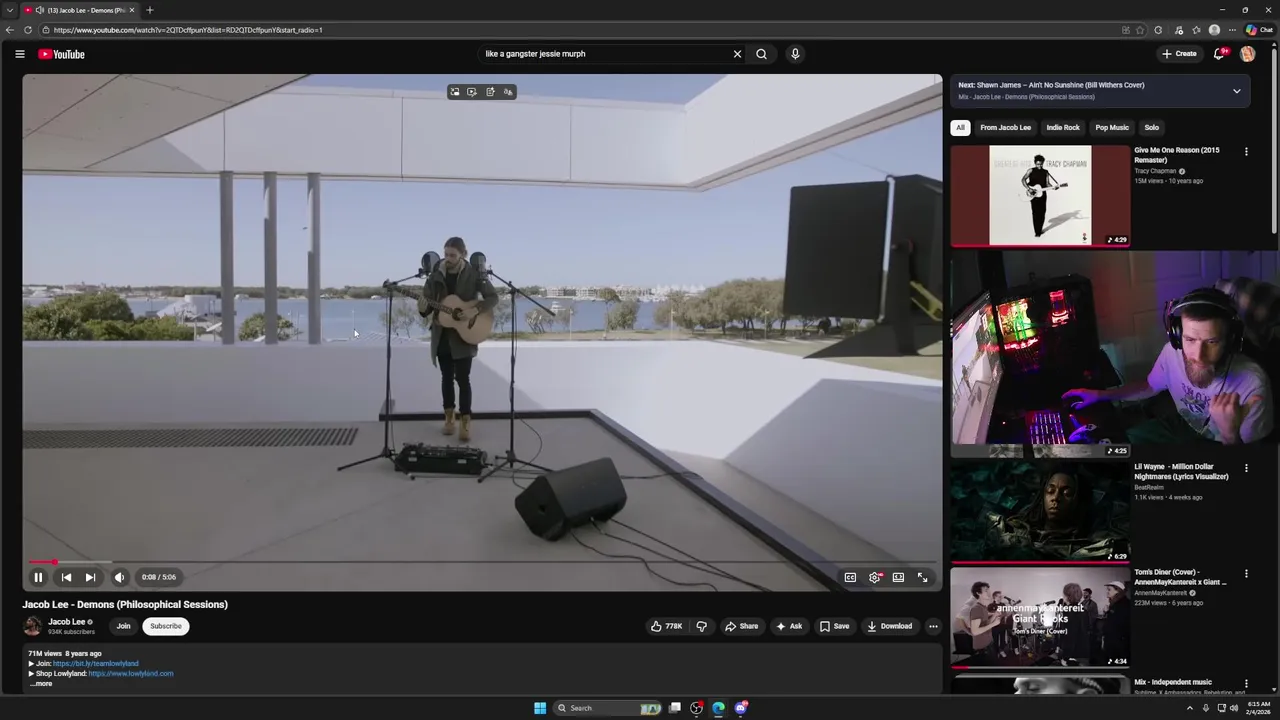Open Tom's Diner cover thumbnail
1280x720 pixels.
pos(1040,617)
